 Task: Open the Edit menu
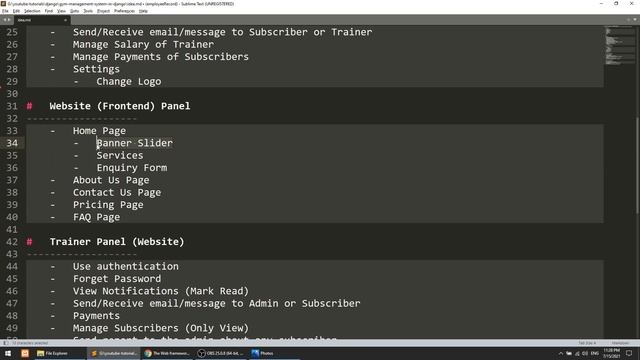pyautogui.click(x=16, y=11)
